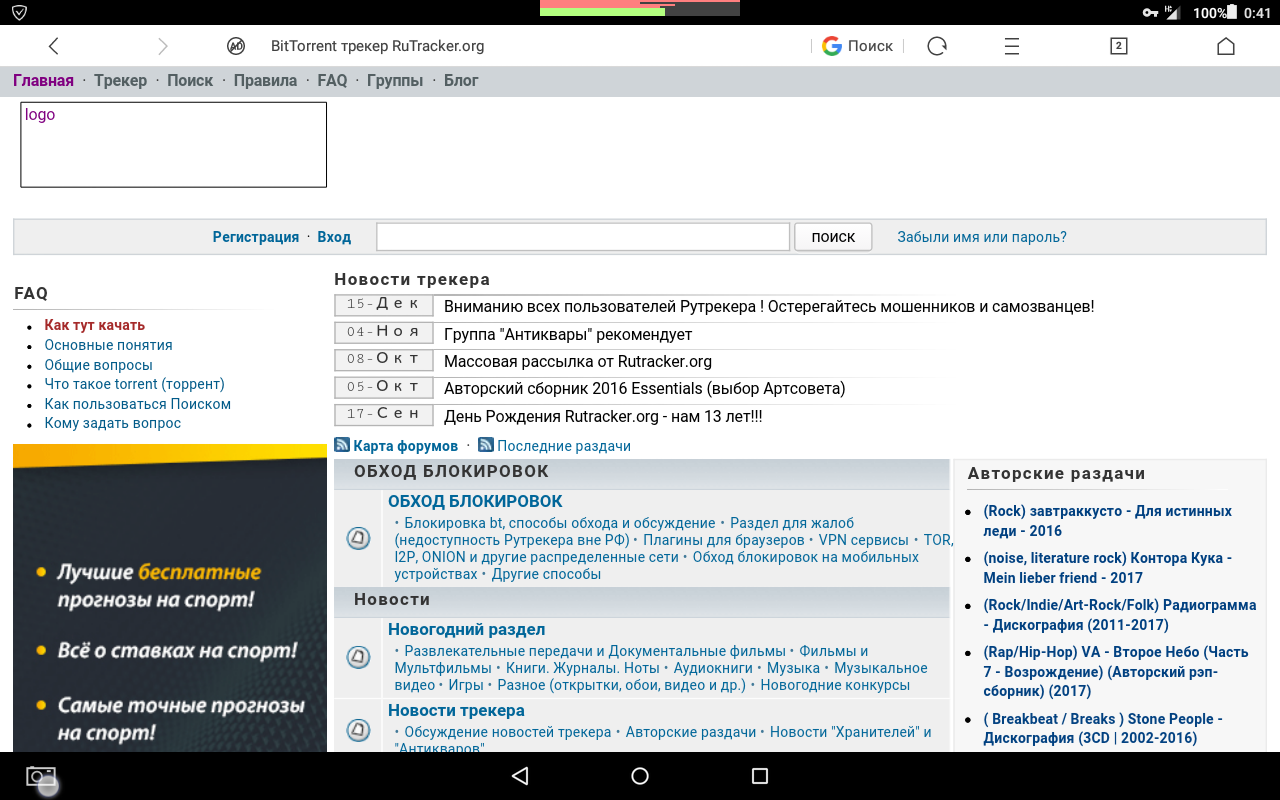
Task: Open news День Рождения Rutracker.org
Action: pos(603,416)
